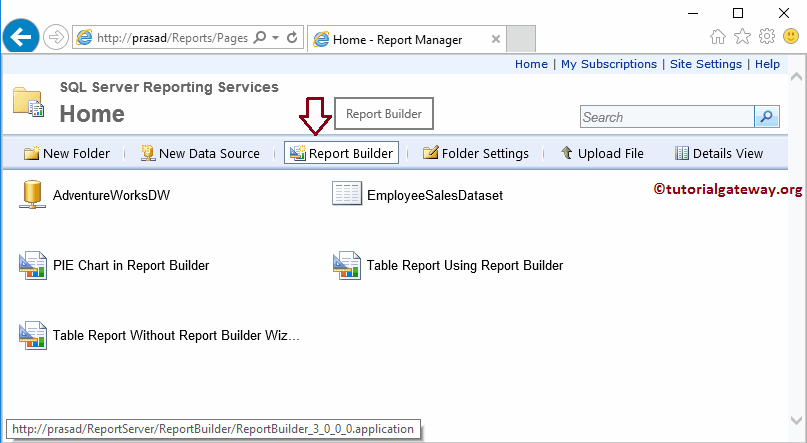
Task: Open PIE Chart in Report Builder
Action: pyautogui.click(x=131, y=265)
